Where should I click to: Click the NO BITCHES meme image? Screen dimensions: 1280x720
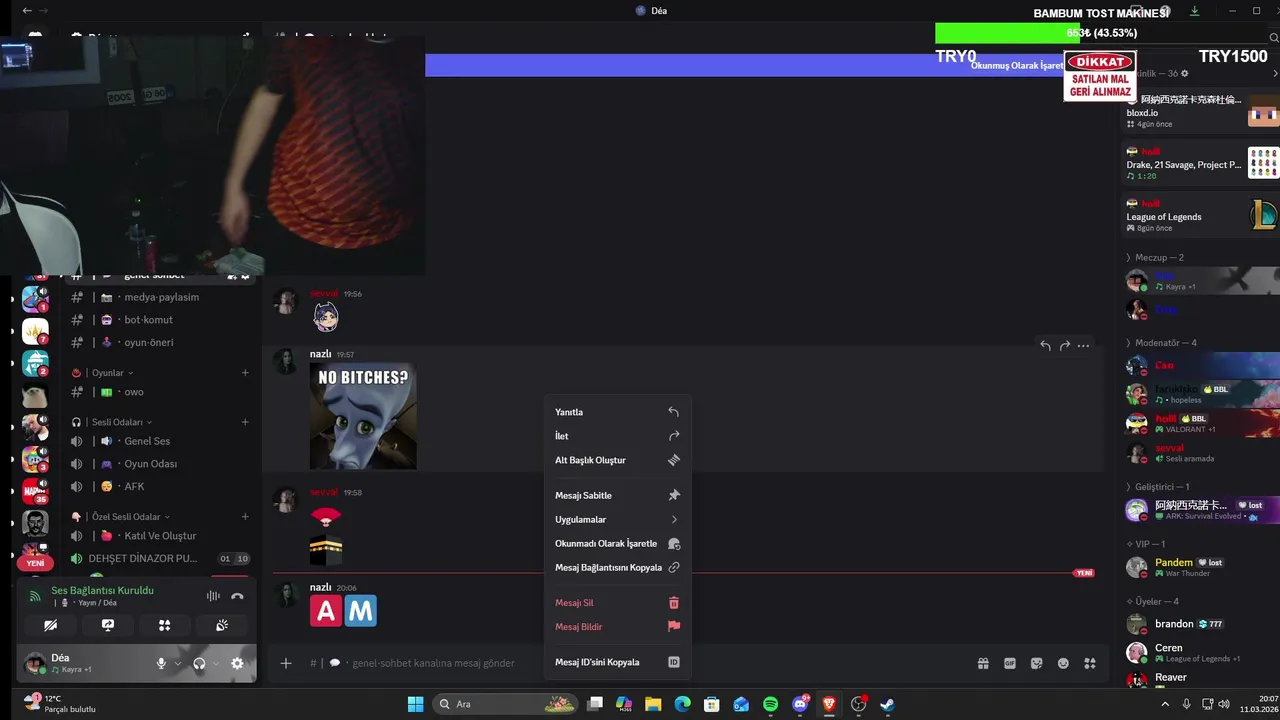click(363, 416)
